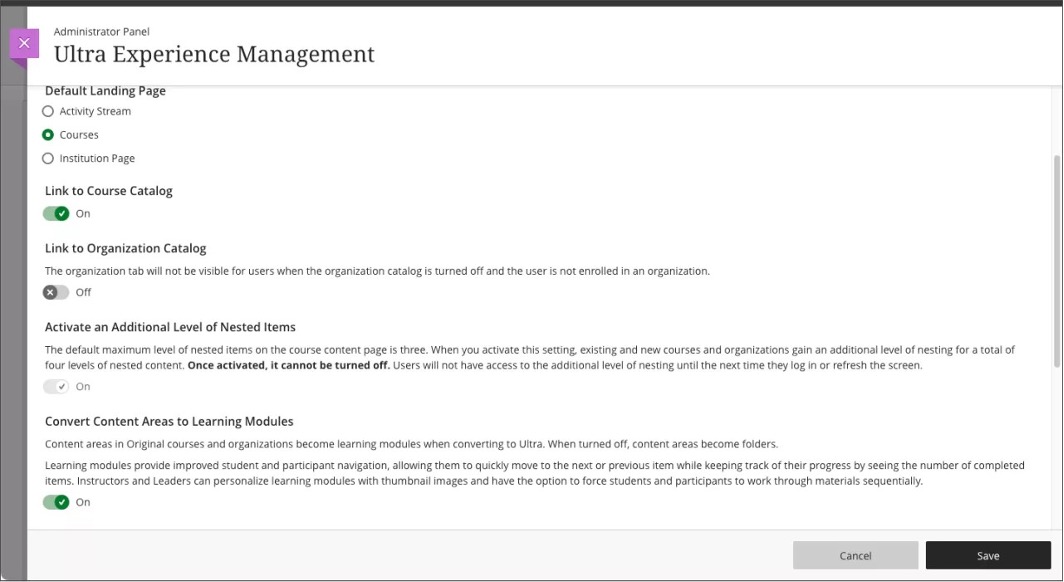Click the Link to Organization Catalog heading
This screenshot has width=1064, height=582.
click(x=125, y=248)
